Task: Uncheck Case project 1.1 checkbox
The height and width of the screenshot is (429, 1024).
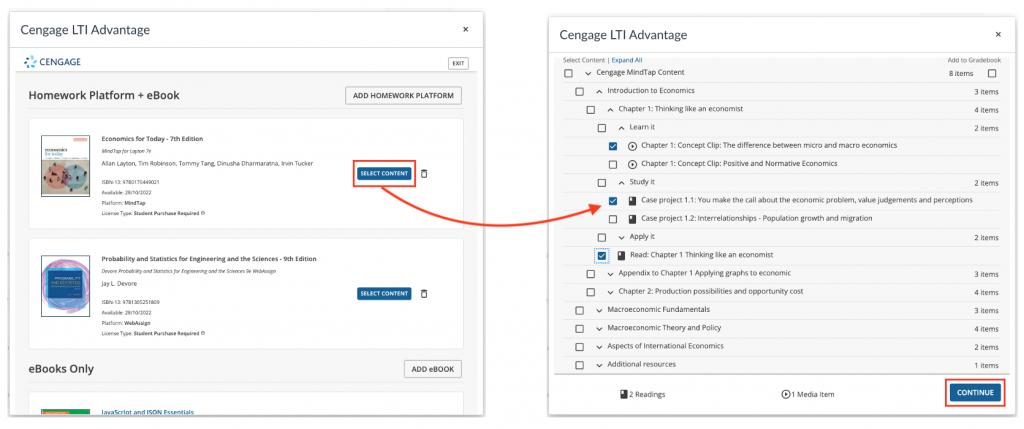Action: (x=613, y=201)
